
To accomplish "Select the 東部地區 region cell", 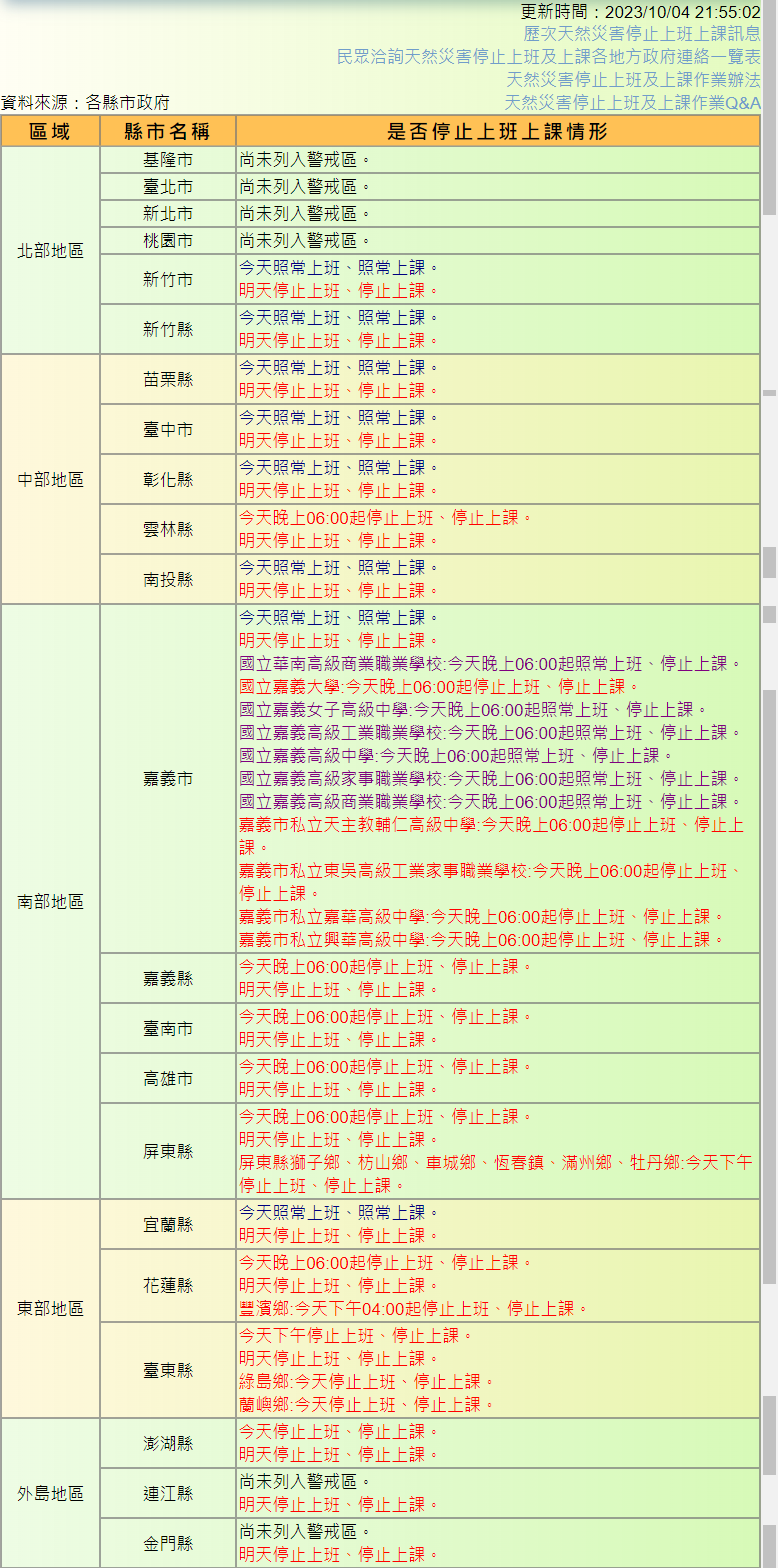I will tap(50, 1308).
